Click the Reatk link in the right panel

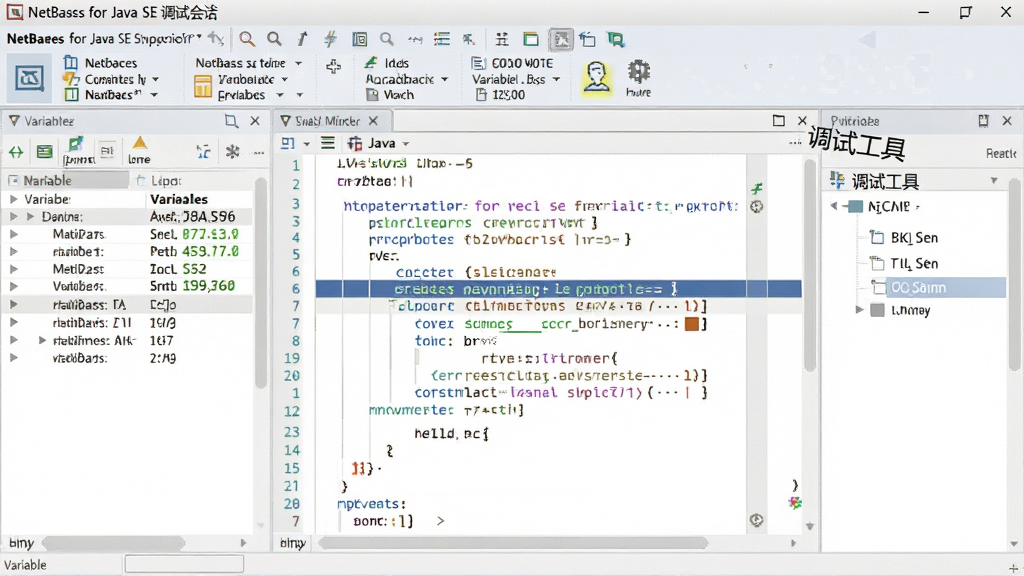[1001, 153]
